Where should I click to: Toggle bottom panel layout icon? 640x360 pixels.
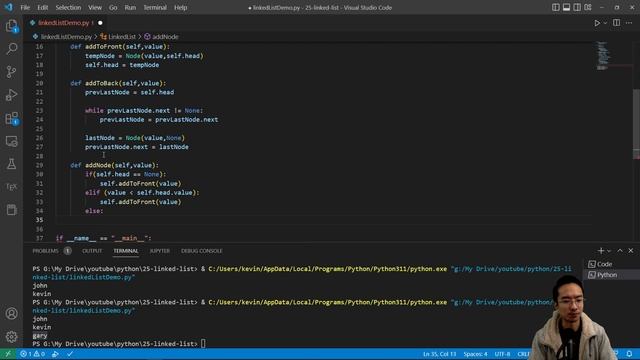[x=566, y=7]
